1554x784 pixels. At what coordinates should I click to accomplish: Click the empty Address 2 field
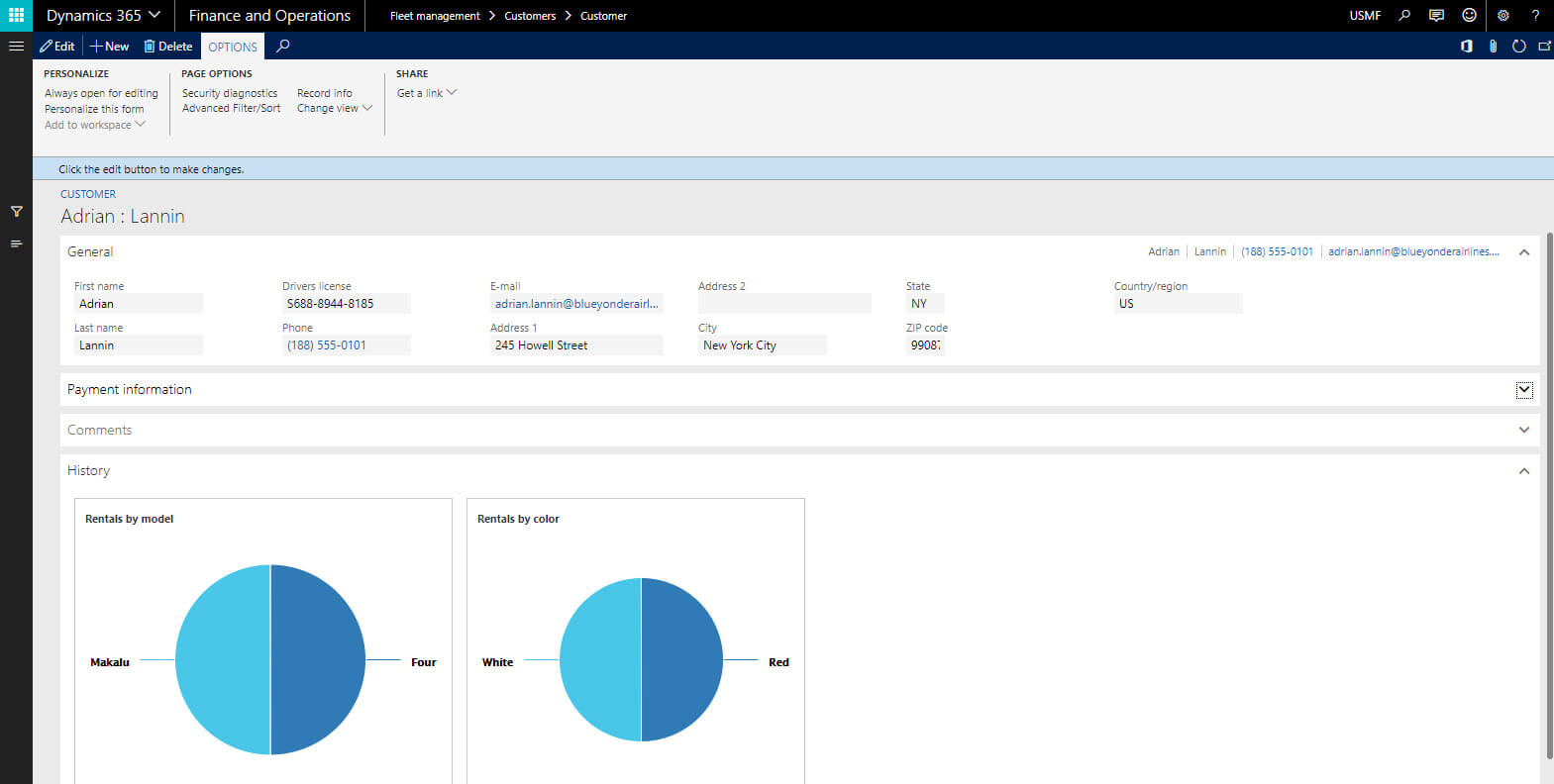tap(784, 304)
